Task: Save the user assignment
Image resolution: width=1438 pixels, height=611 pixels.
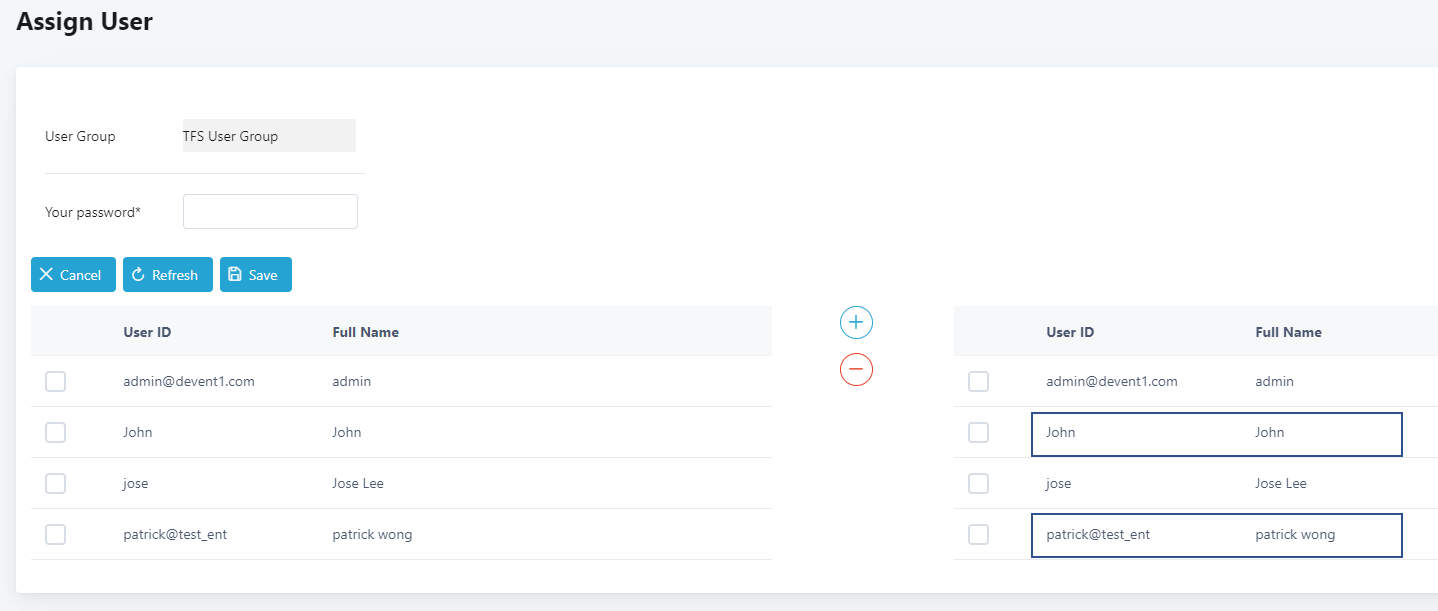Action: coord(256,275)
